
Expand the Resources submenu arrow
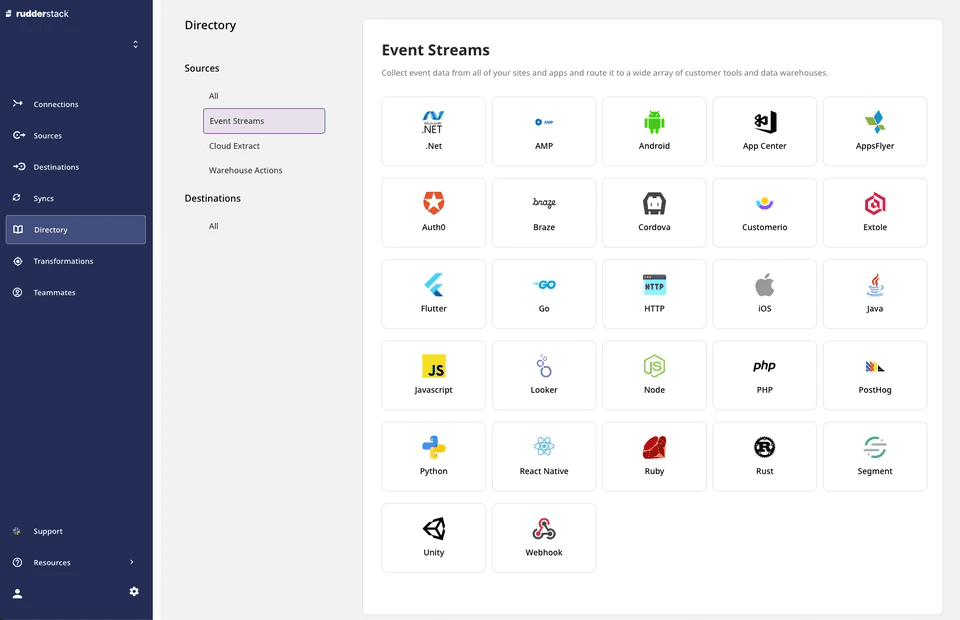pyautogui.click(x=132, y=562)
